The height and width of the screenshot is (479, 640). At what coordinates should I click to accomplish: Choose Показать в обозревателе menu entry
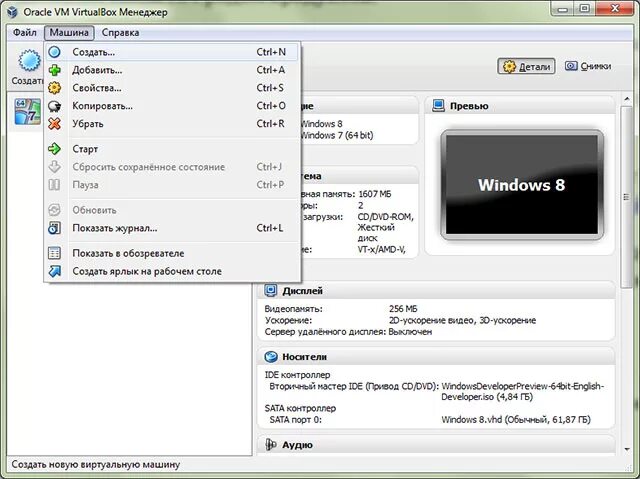coord(172,253)
